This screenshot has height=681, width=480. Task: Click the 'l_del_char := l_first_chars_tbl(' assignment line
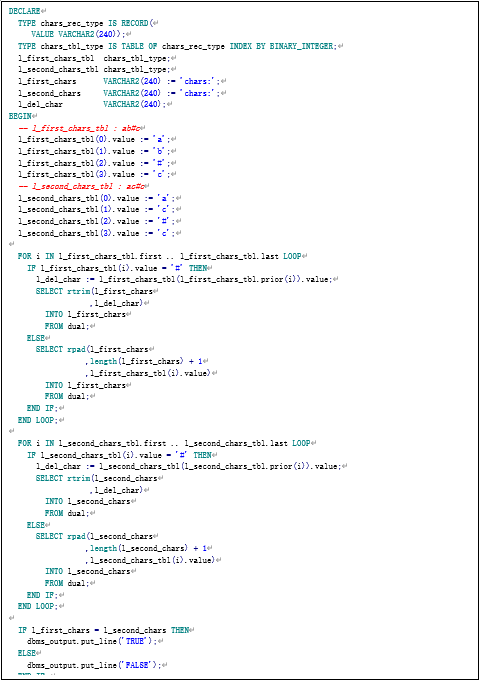184,280
